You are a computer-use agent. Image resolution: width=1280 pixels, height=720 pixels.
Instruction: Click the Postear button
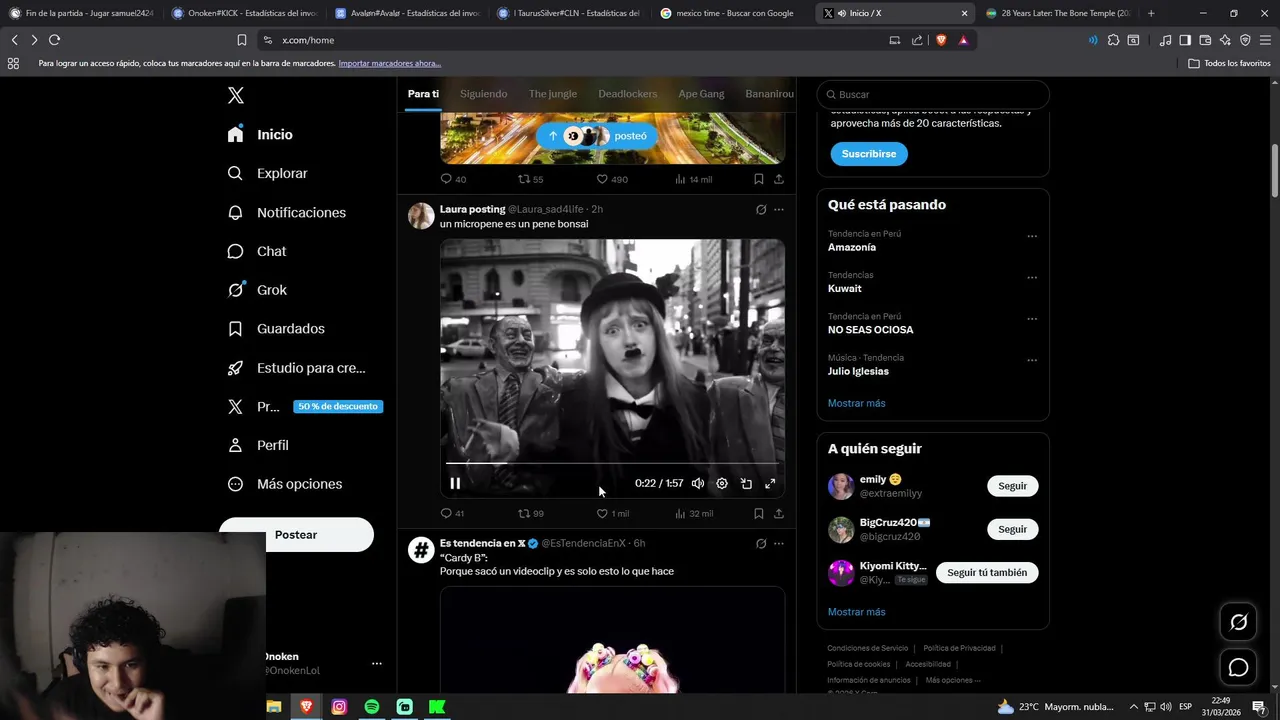pos(296,535)
